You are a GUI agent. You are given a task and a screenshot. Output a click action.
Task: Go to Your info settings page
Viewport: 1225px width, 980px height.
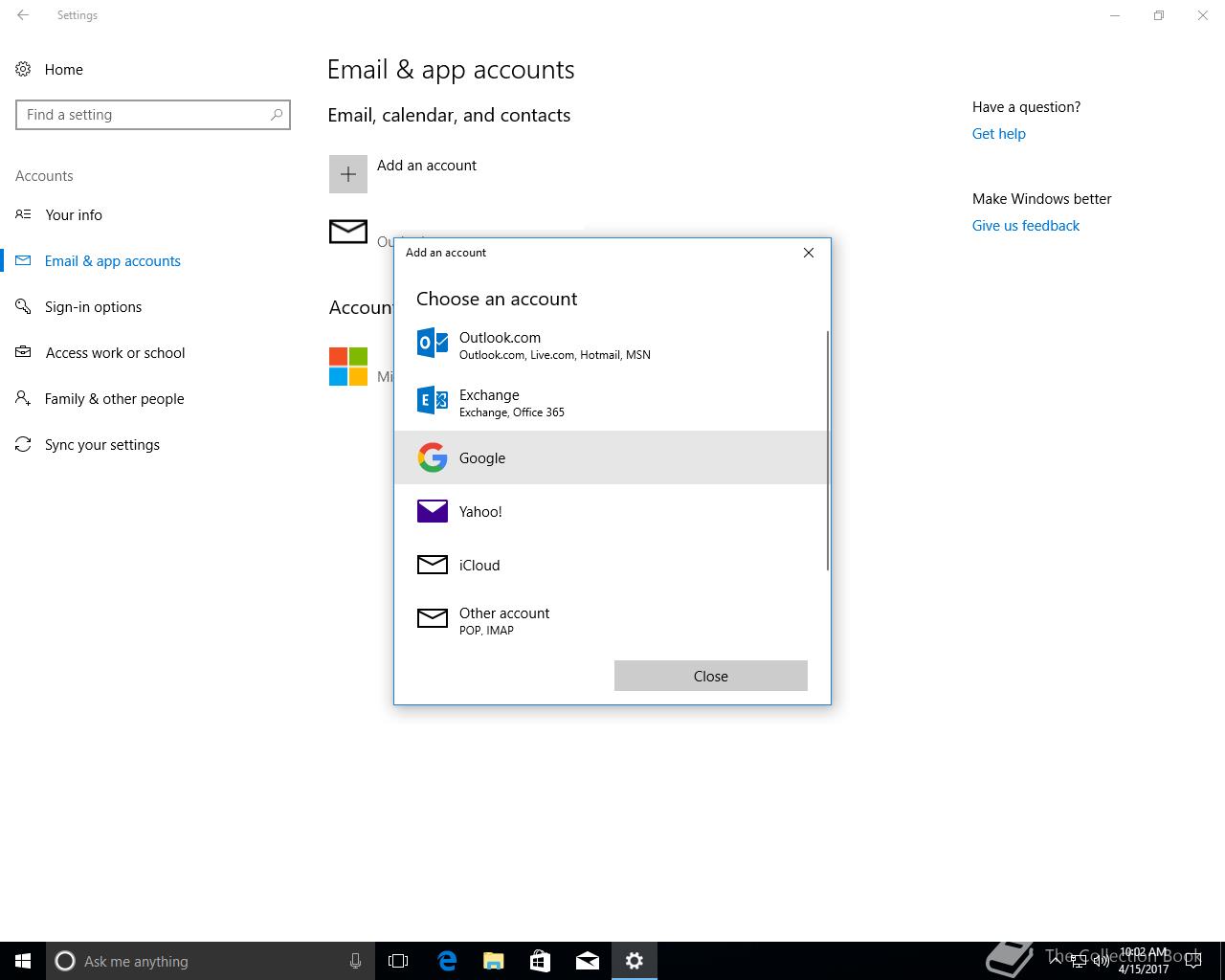click(74, 215)
